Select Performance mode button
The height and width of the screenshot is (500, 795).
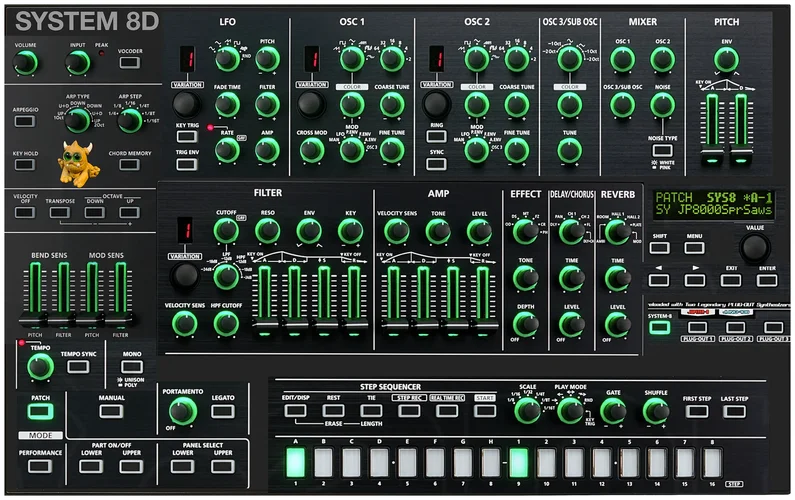point(40,466)
